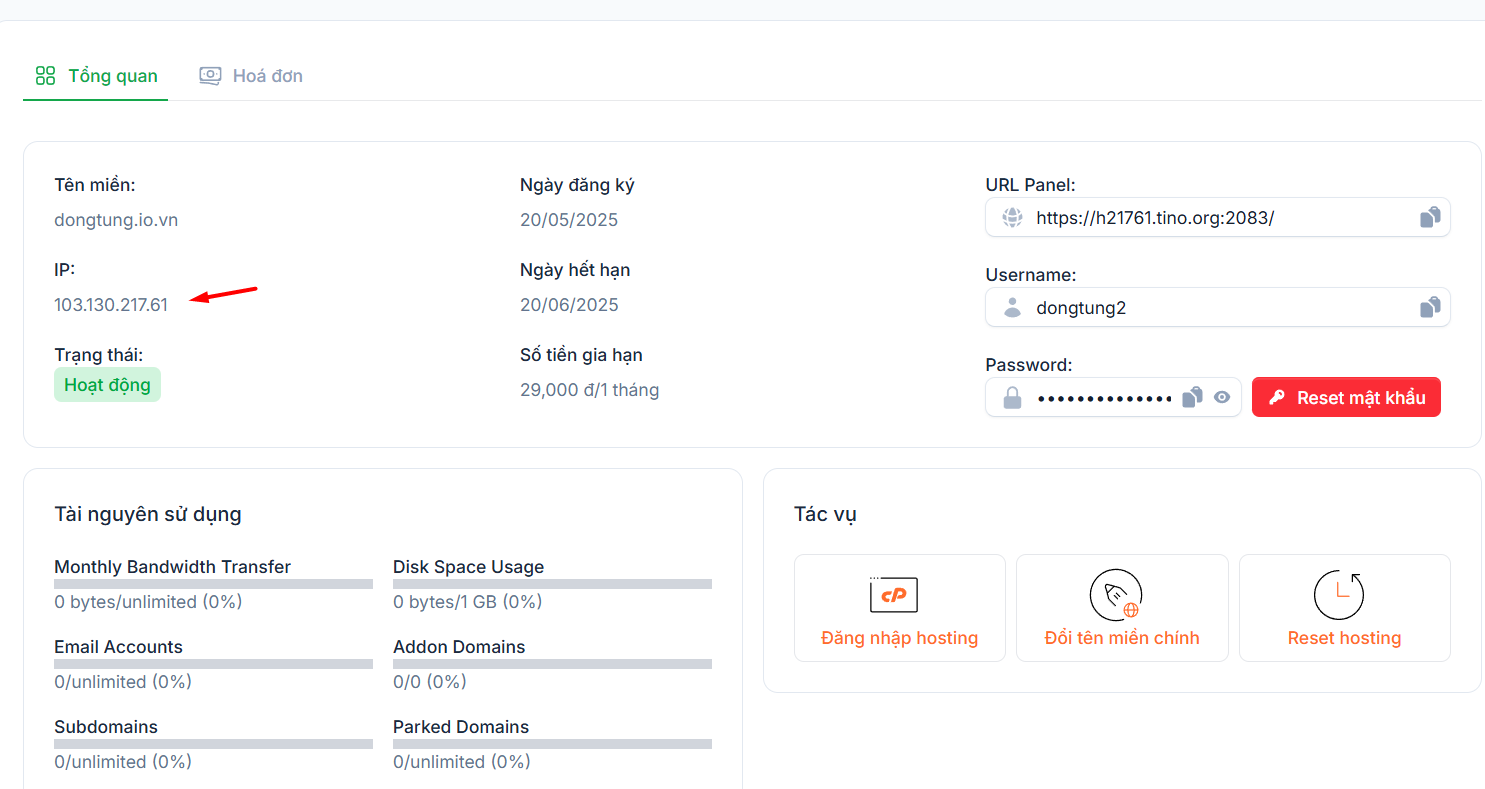
Task: Click the globe icon in URL Panel field
Action: 1013,217
